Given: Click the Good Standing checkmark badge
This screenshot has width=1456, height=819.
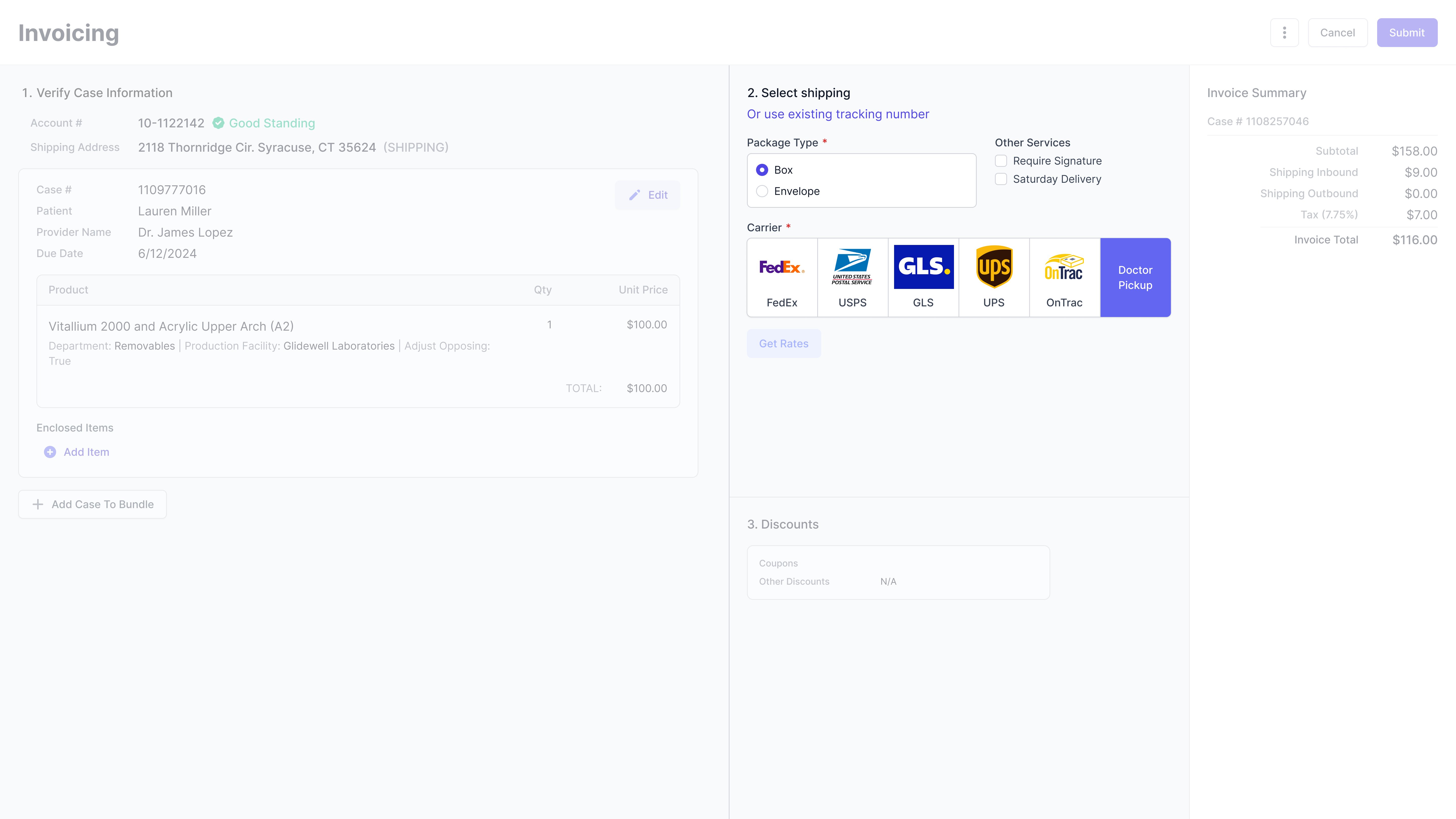Looking at the screenshot, I should [x=218, y=123].
